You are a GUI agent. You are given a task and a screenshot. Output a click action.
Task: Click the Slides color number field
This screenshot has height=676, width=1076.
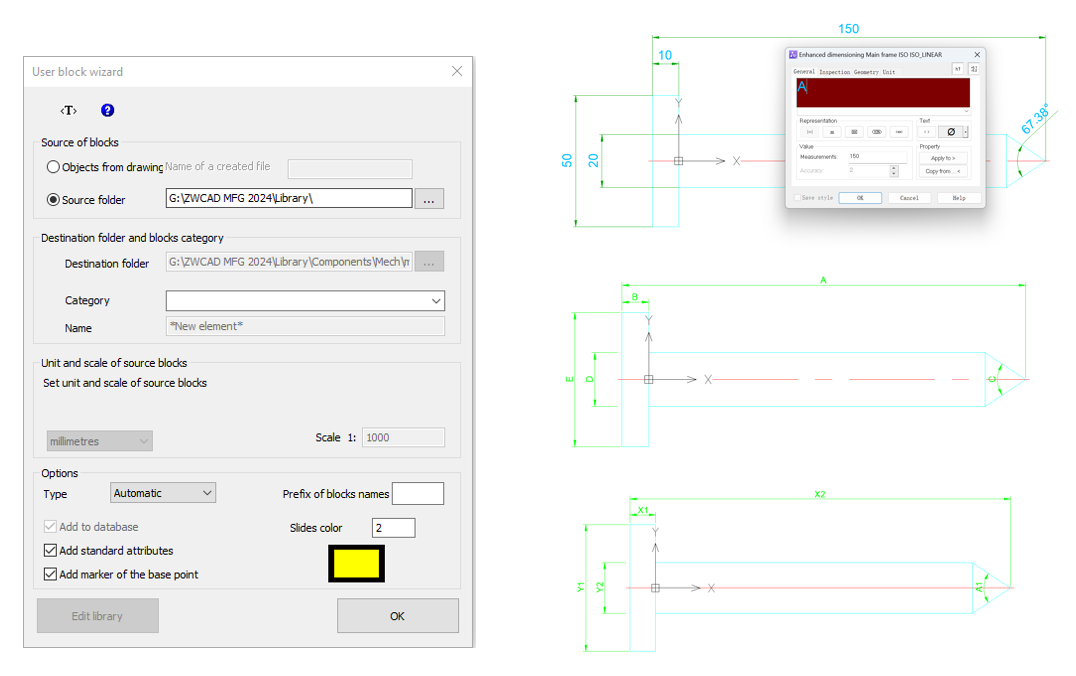[x=394, y=528]
